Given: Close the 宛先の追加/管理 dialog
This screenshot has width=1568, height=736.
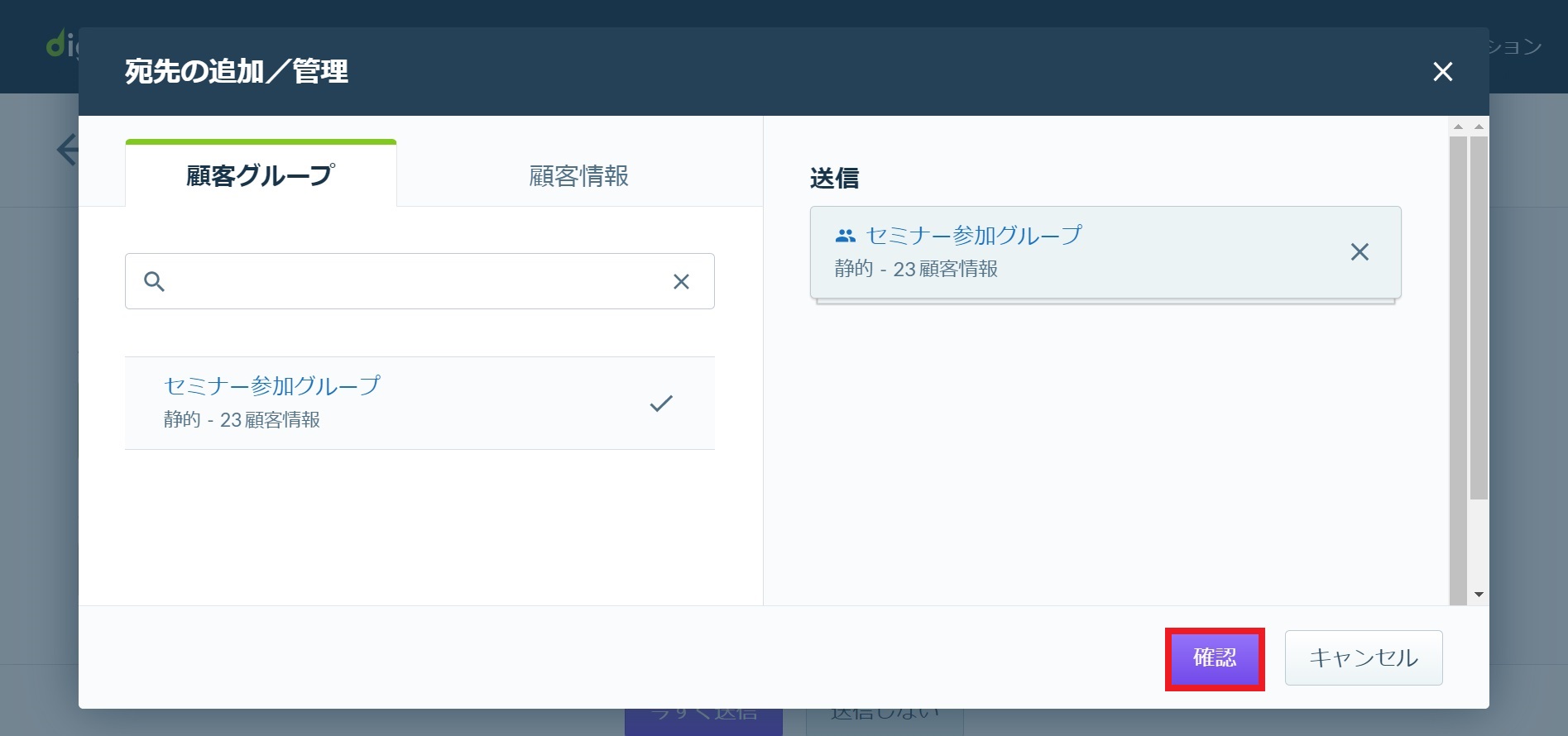Looking at the screenshot, I should coord(1442,72).
